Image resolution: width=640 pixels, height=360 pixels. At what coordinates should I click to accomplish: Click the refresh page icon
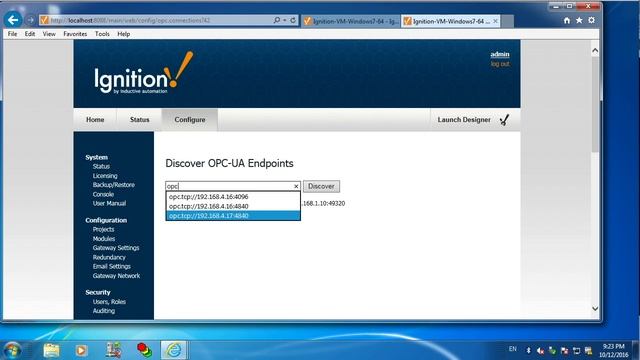pos(293,20)
